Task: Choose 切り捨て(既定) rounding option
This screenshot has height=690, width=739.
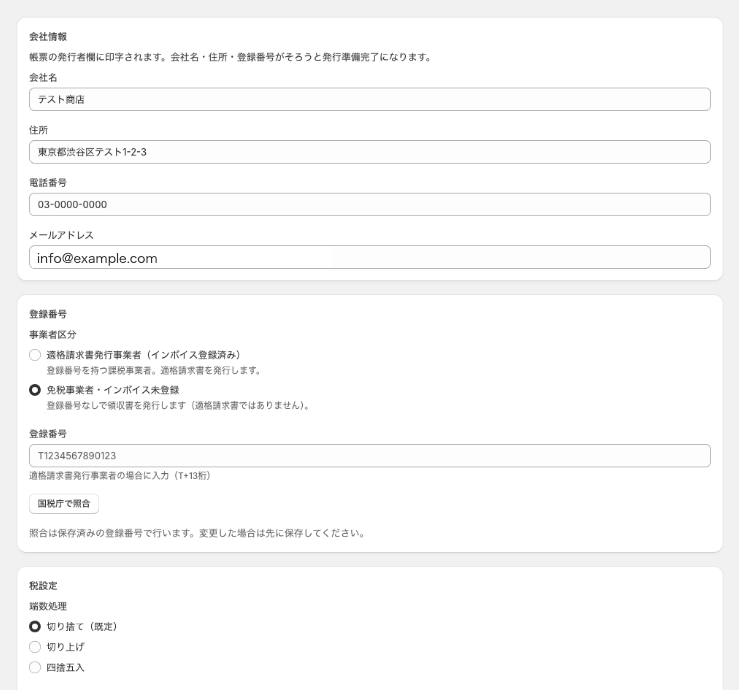Action: [x=35, y=626]
